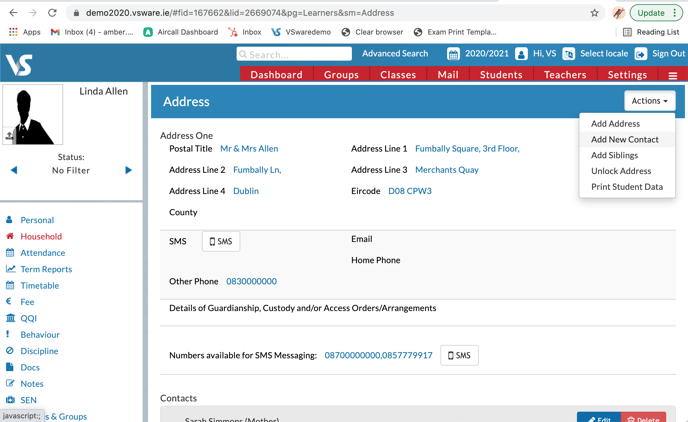Click Sign Out text link

coord(668,54)
